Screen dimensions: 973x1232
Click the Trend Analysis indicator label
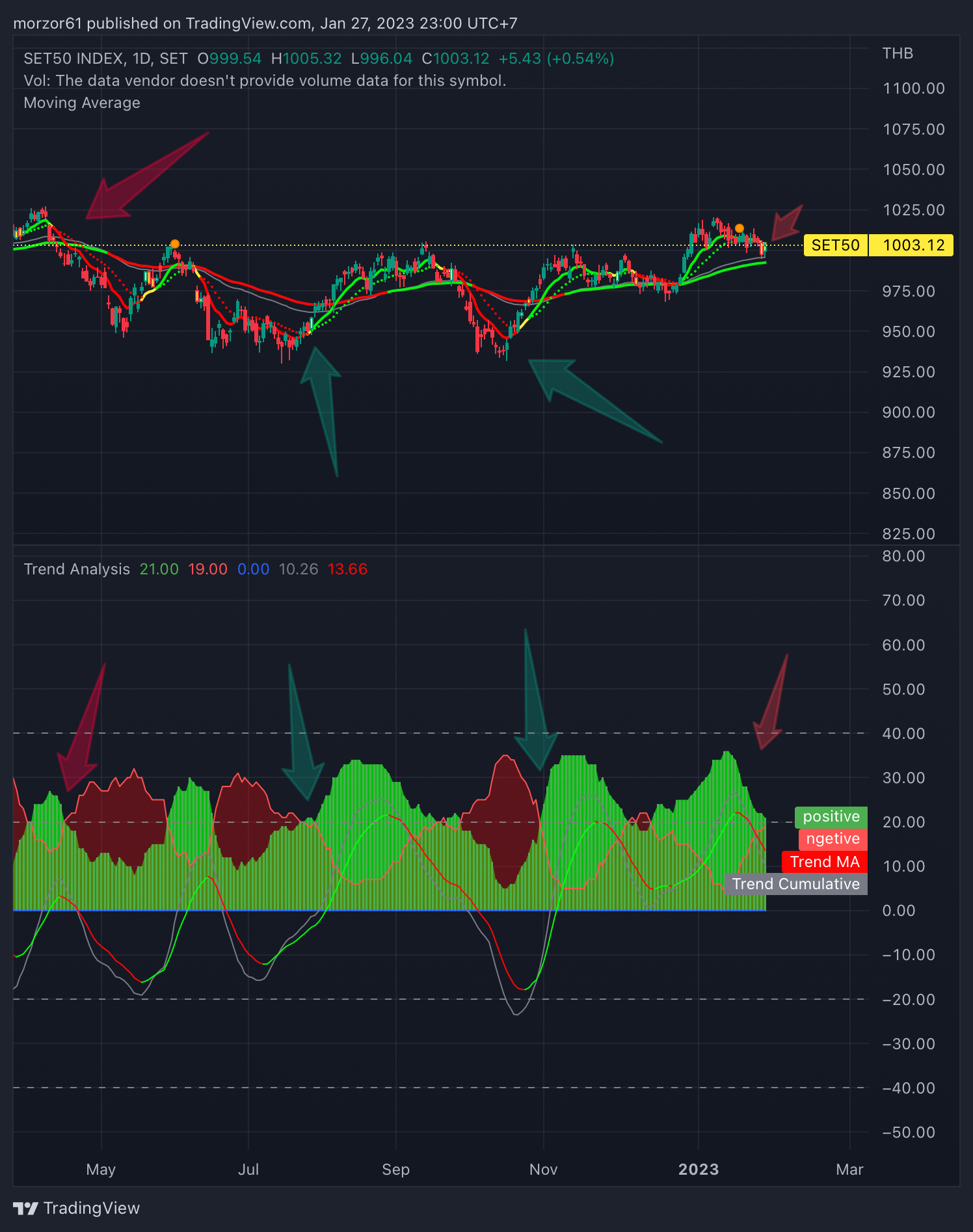click(x=77, y=569)
